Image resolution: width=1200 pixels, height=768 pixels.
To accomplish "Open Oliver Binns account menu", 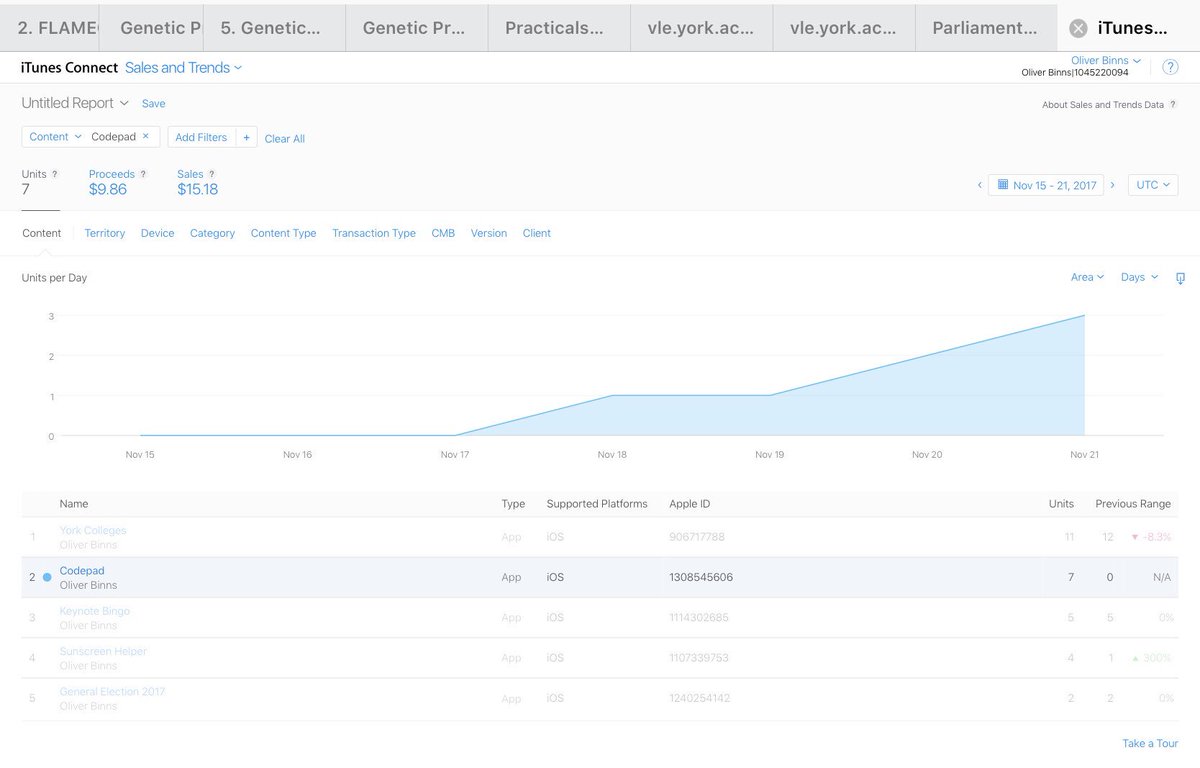I will point(1106,61).
